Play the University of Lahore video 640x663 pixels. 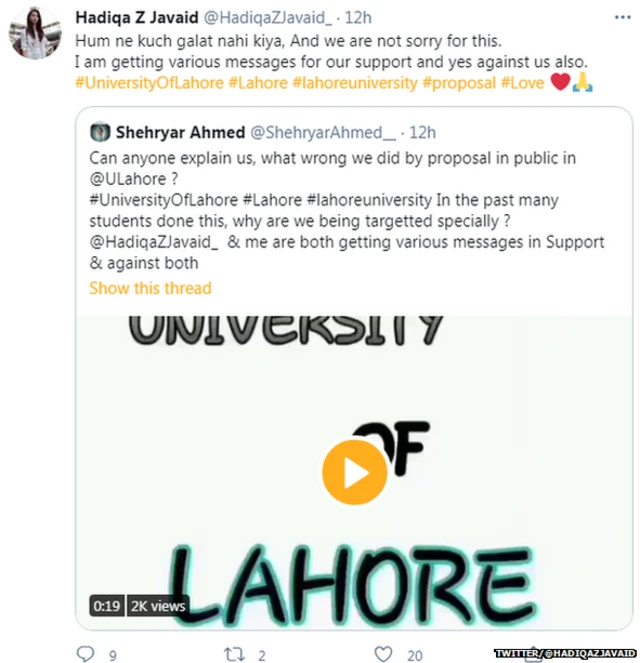(x=355, y=472)
